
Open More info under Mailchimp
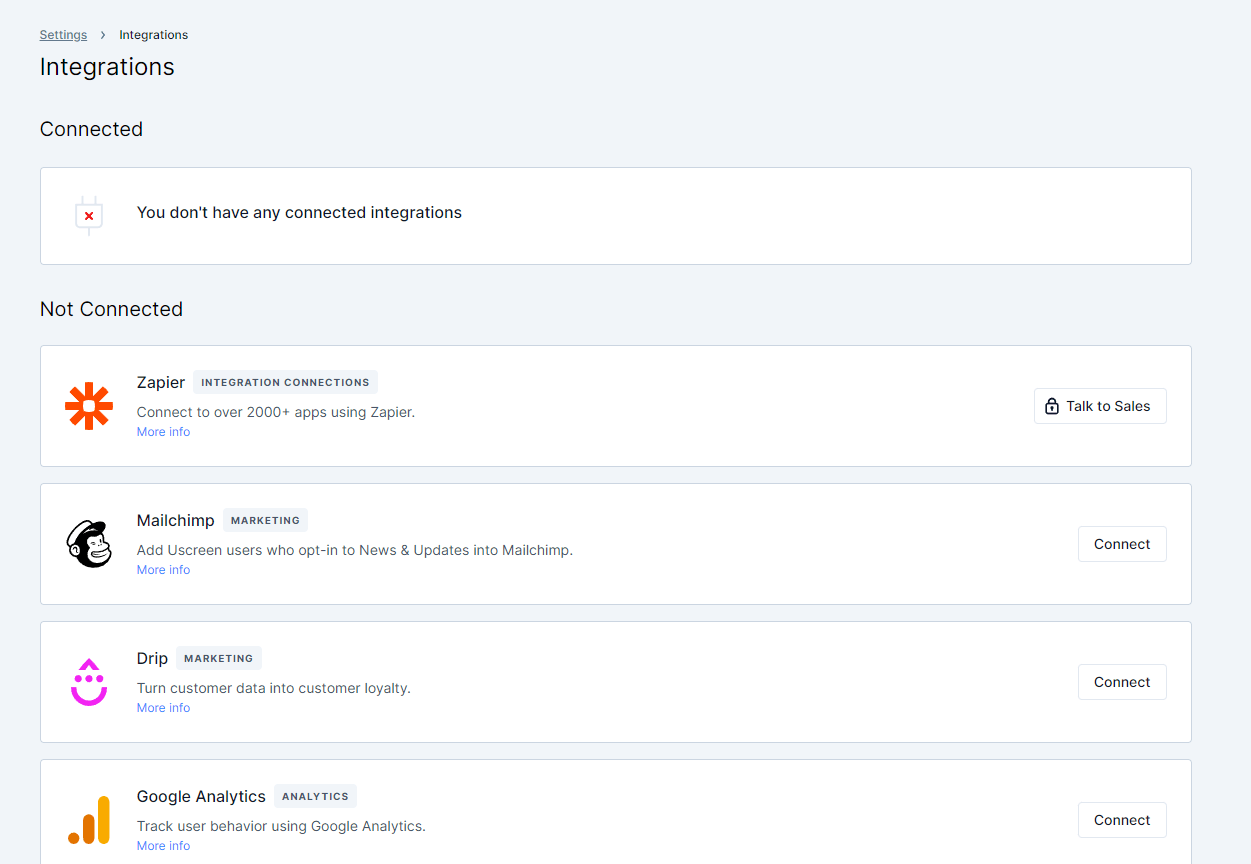coord(163,569)
